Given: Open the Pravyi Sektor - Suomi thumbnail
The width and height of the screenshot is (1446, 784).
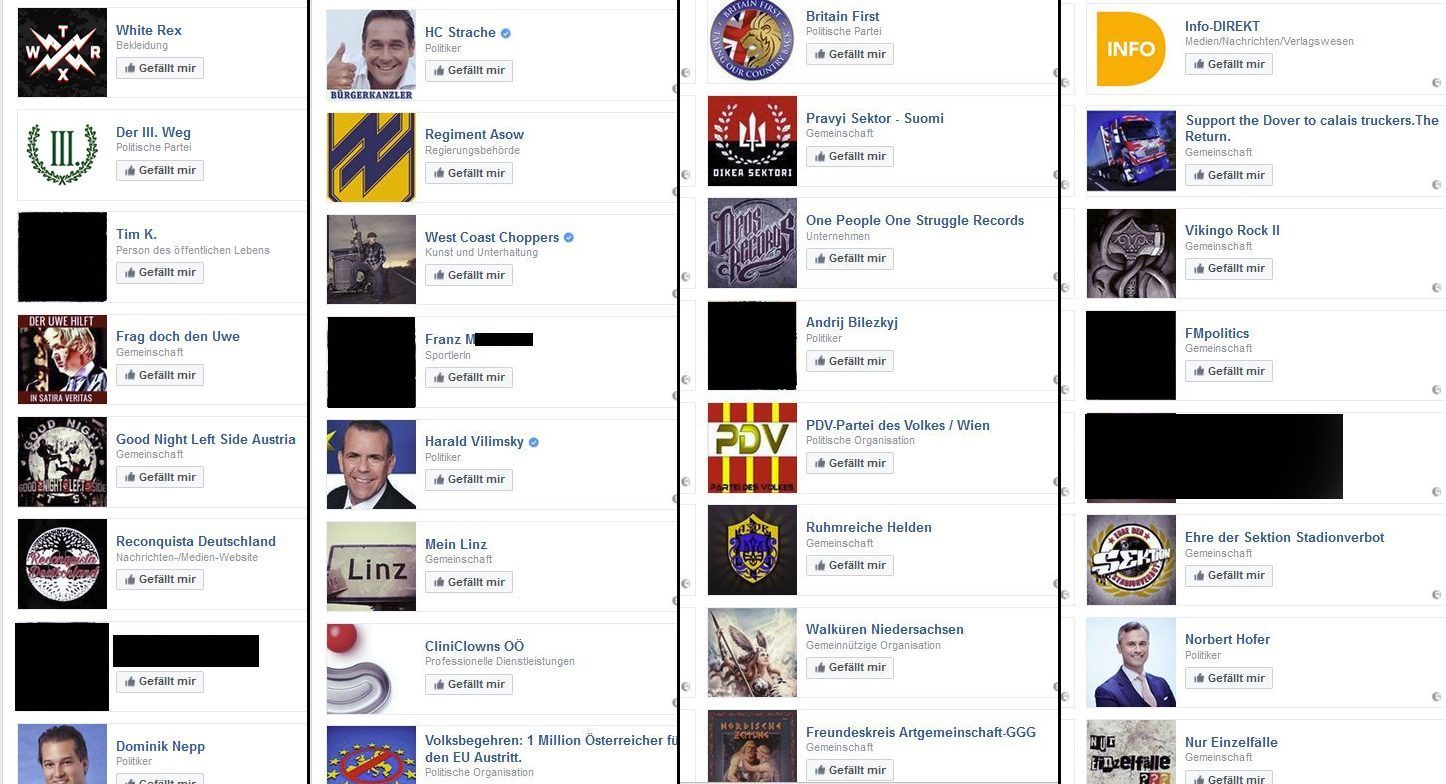Looking at the screenshot, I should pyautogui.click(x=752, y=141).
